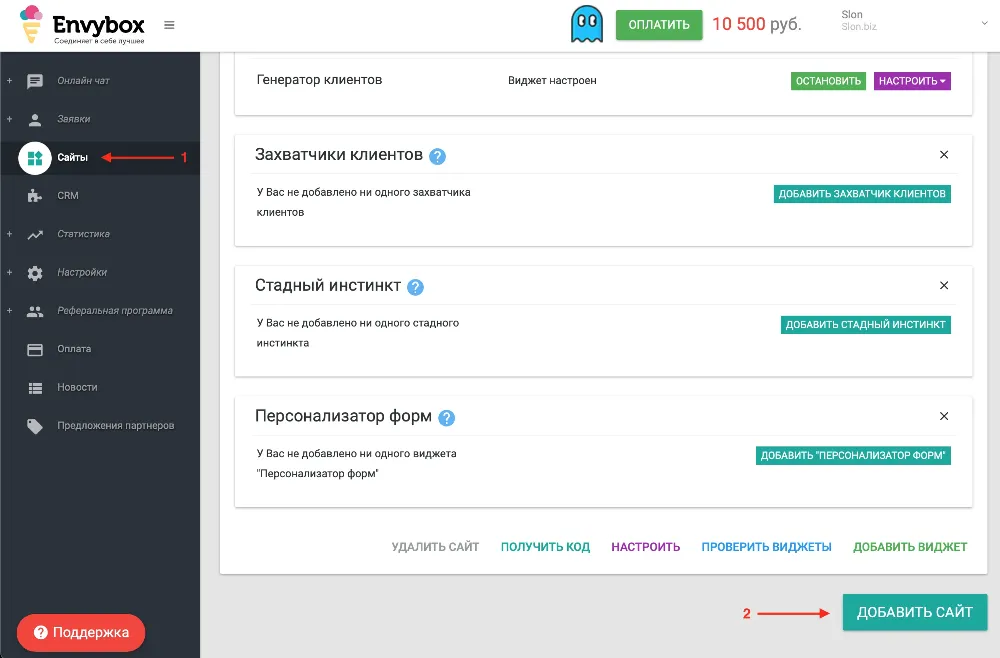Image resolution: width=1000 pixels, height=658 pixels.
Task: Click ДОБАВИТЬ СТАДНЫЙ ИНСТИНКТ button
Action: click(x=865, y=325)
